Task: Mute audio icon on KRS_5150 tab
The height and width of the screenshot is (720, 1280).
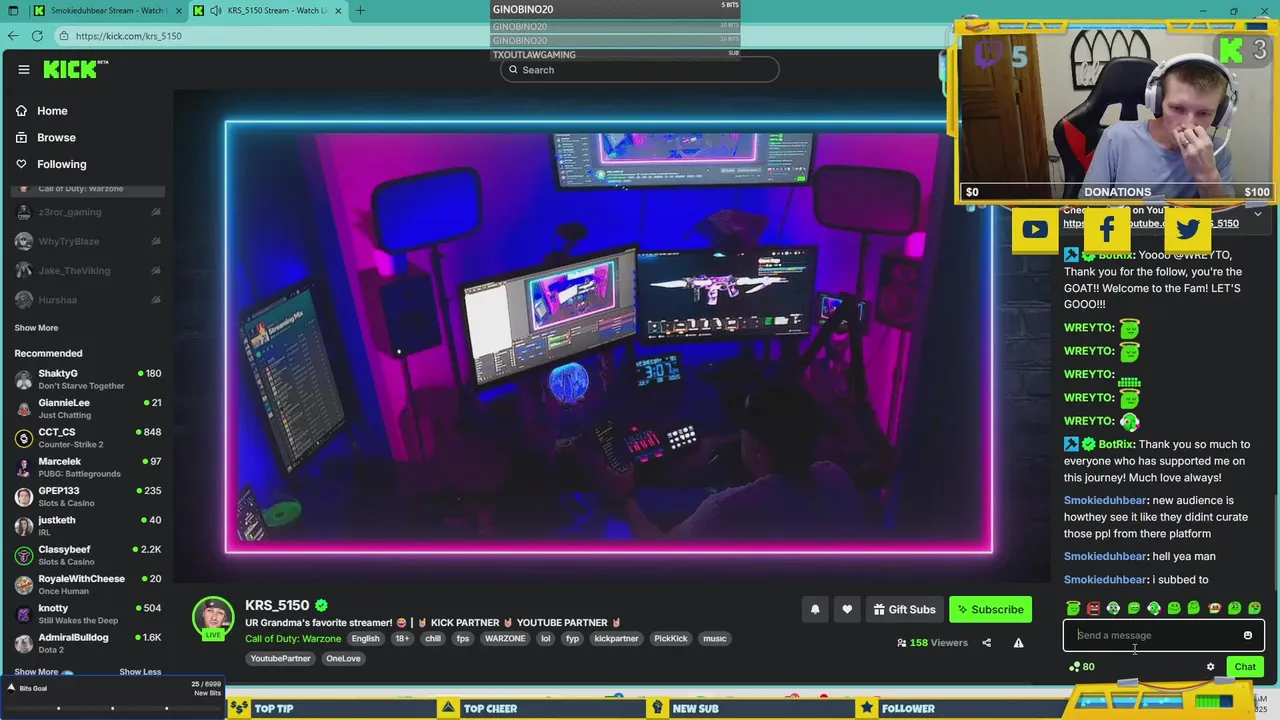Action: point(216,10)
